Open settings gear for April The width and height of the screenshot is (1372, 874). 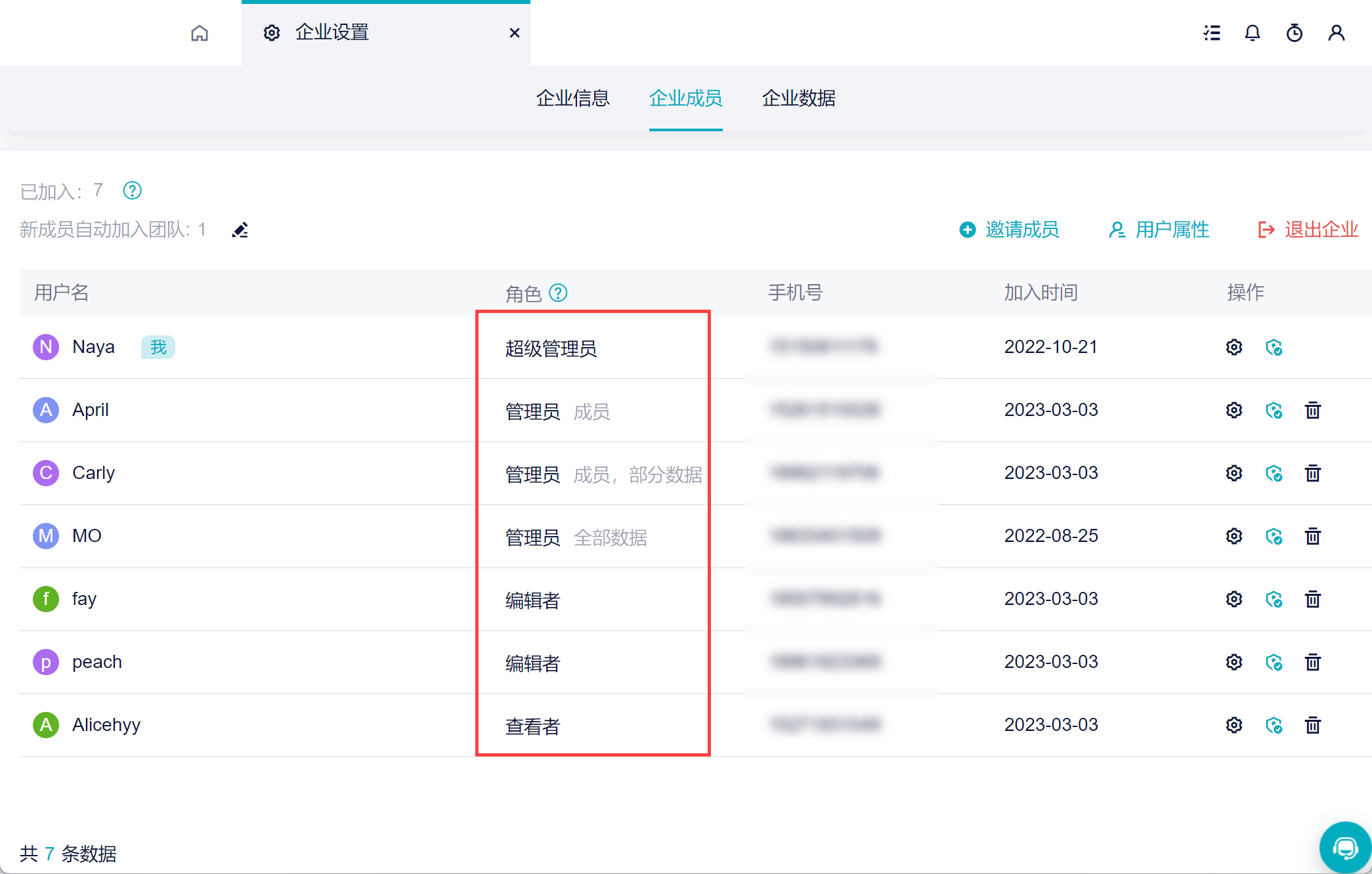pos(1234,410)
